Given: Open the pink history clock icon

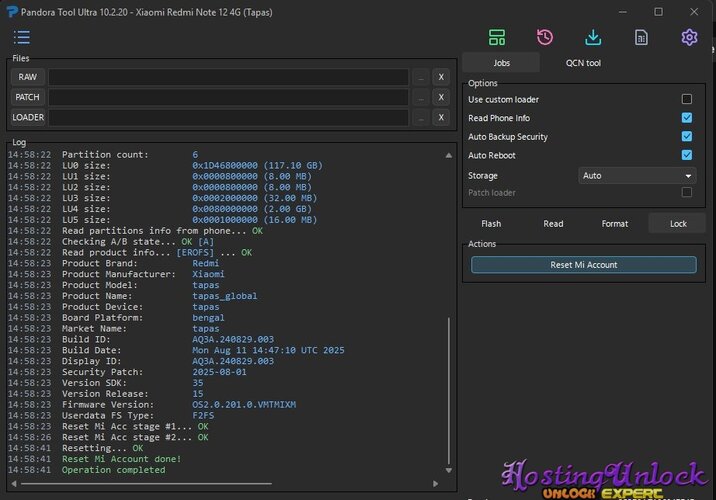Looking at the screenshot, I should (545, 37).
